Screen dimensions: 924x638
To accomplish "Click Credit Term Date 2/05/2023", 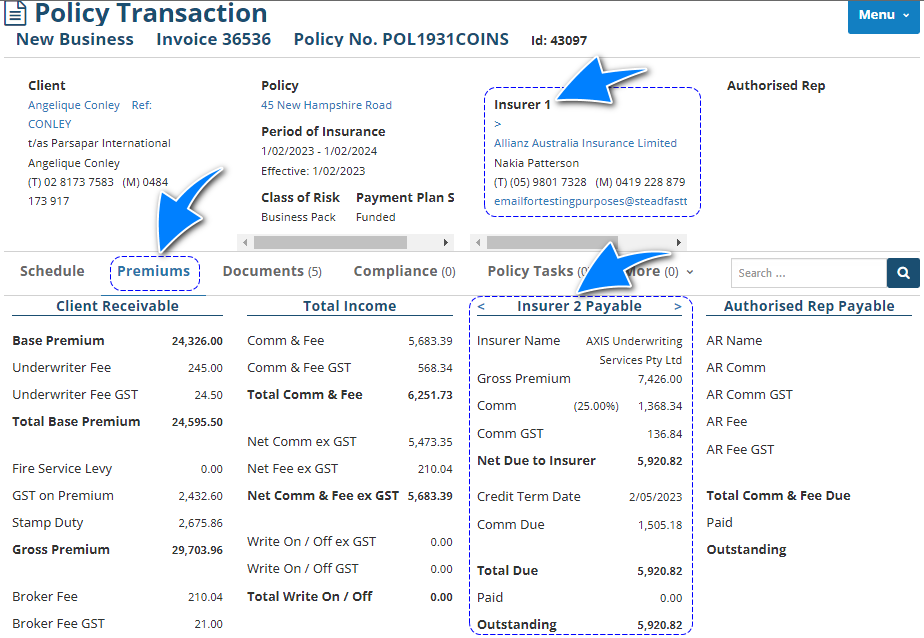I will (x=655, y=497).
